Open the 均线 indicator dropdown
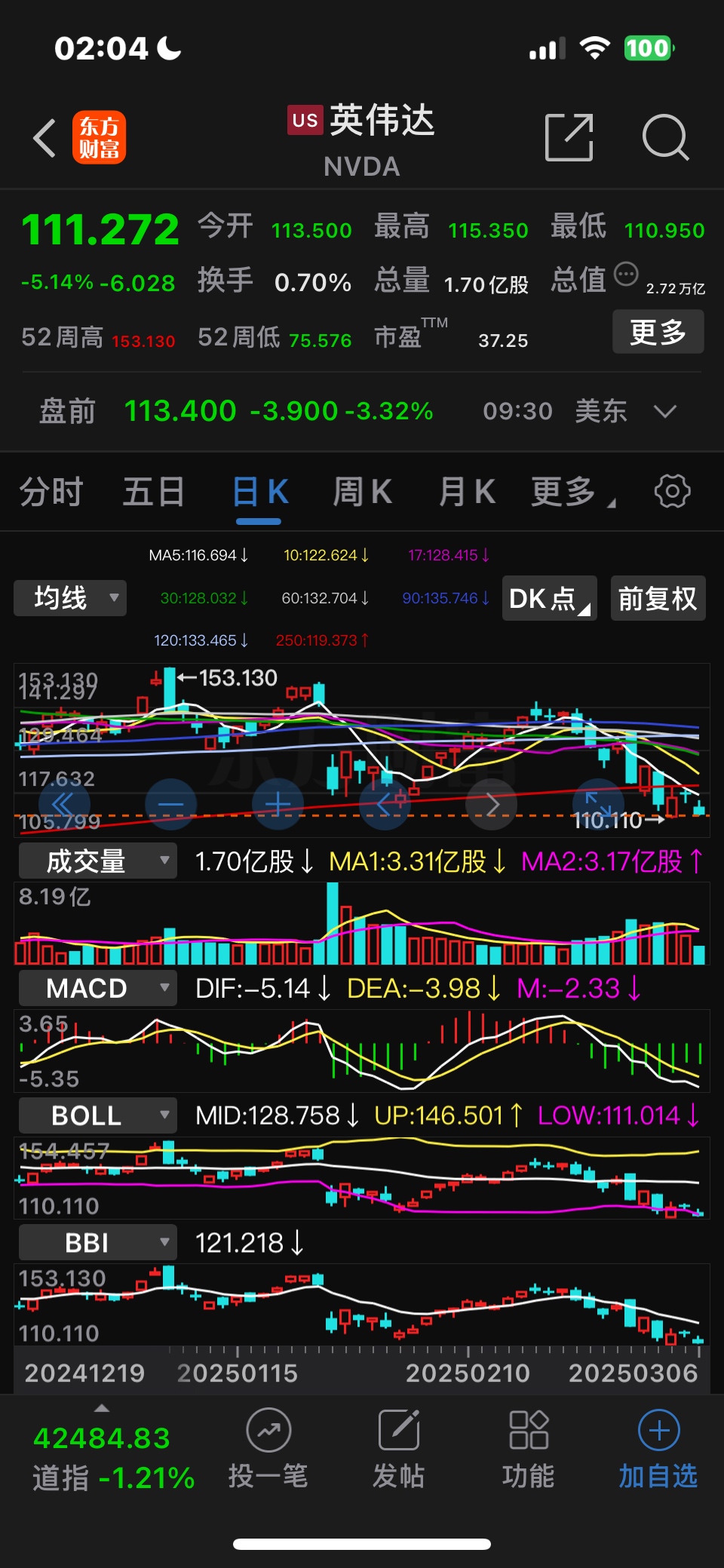The width and height of the screenshot is (724, 1568). pyautogui.click(x=70, y=598)
